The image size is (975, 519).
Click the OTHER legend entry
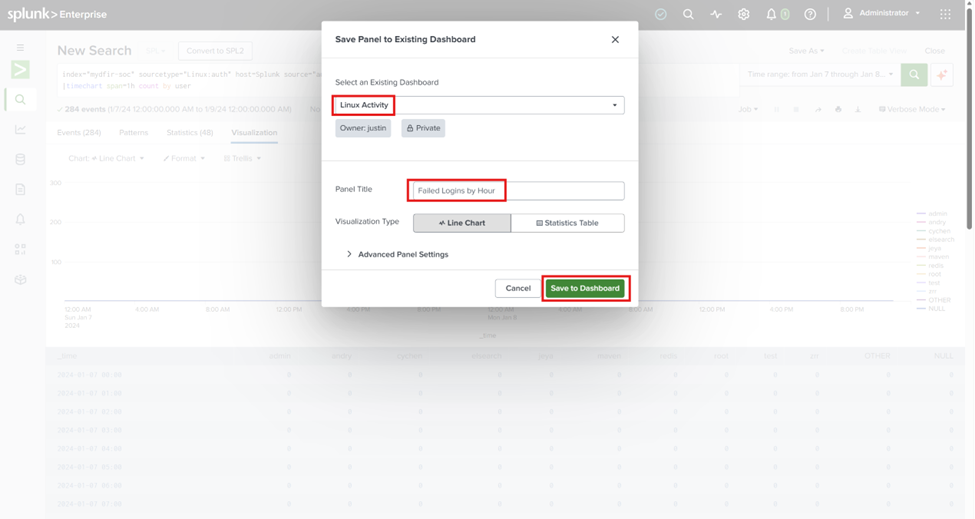pyautogui.click(x=934, y=300)
